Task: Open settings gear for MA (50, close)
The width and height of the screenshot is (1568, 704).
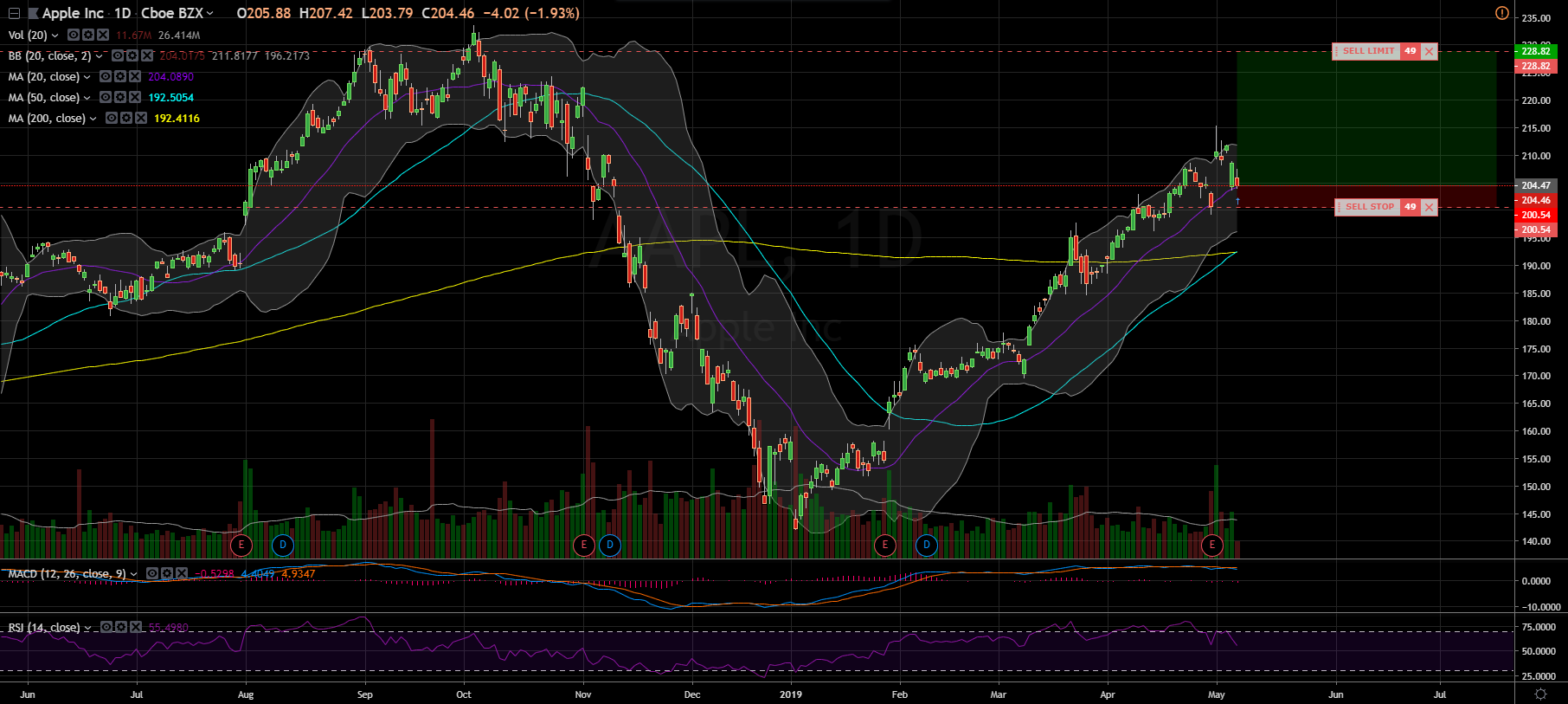Action: point(120,98)
